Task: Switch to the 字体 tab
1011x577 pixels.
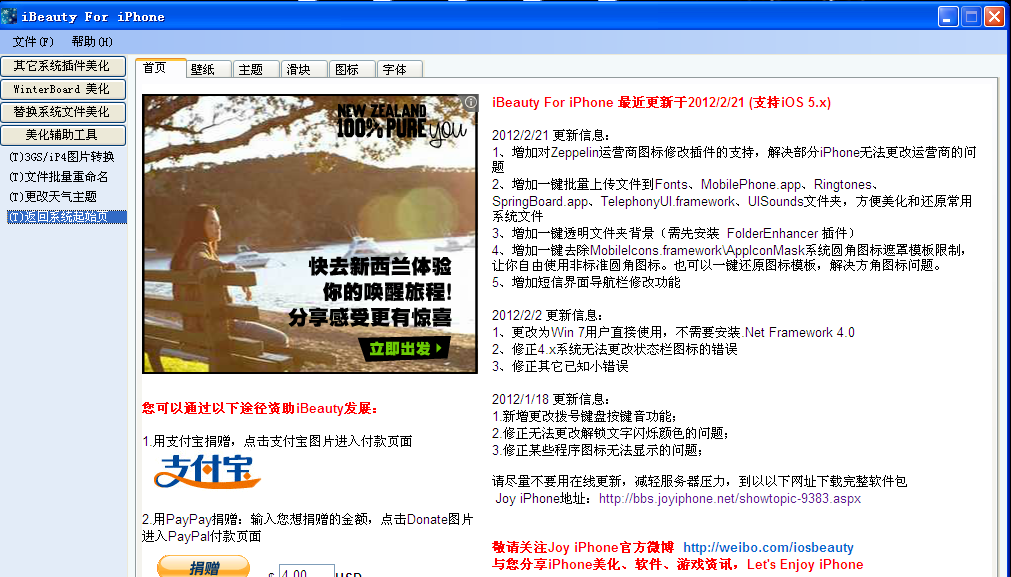Action: [400, 70]
